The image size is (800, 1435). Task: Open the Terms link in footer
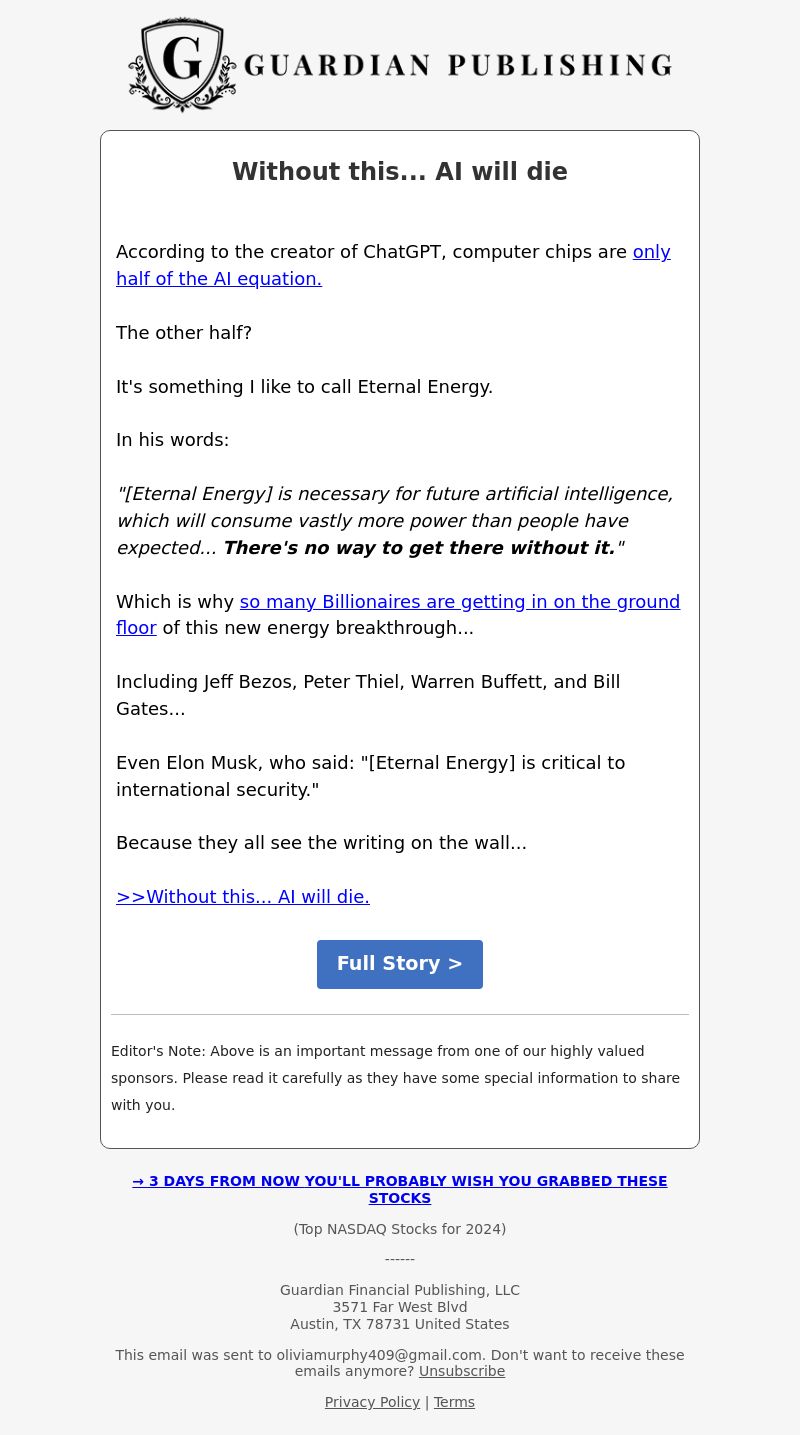pyautogui.click(x=454, y=1402)
